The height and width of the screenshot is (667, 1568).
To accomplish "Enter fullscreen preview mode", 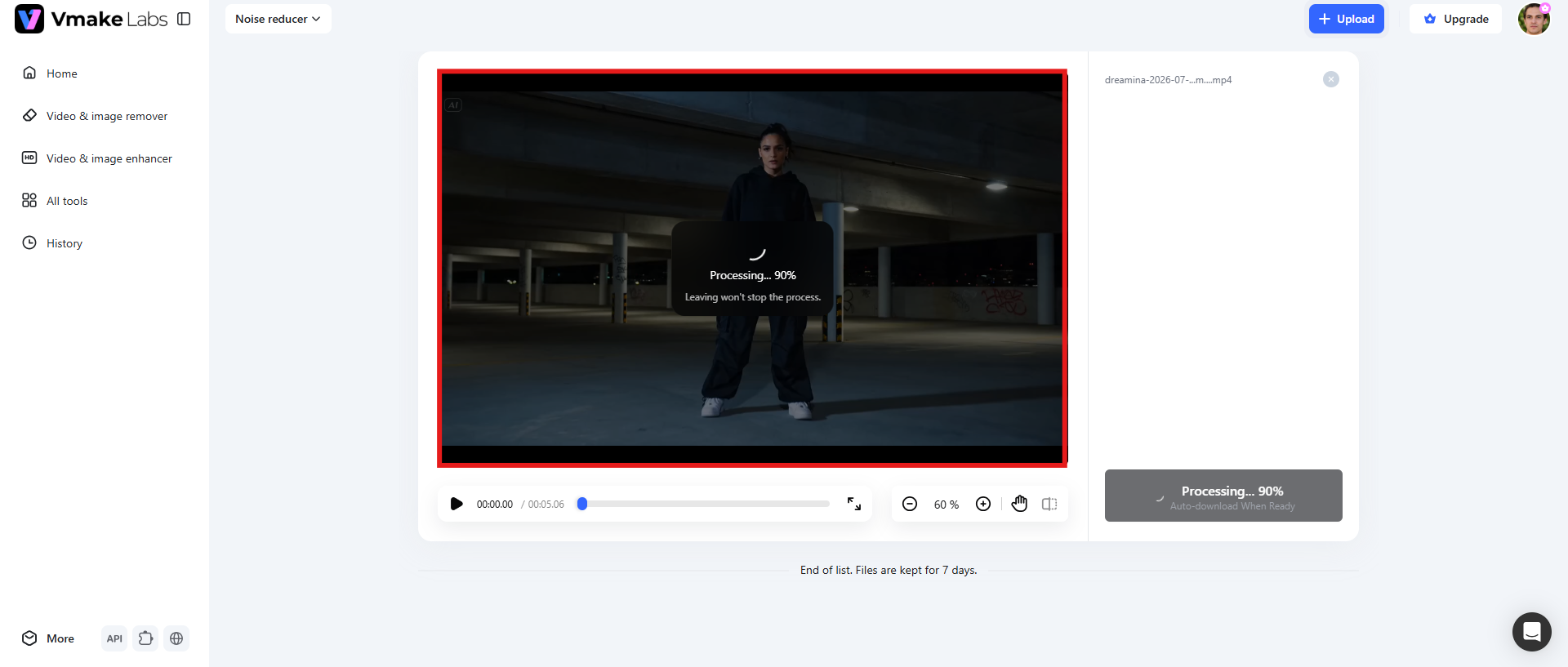I will [x=854, y=504].
